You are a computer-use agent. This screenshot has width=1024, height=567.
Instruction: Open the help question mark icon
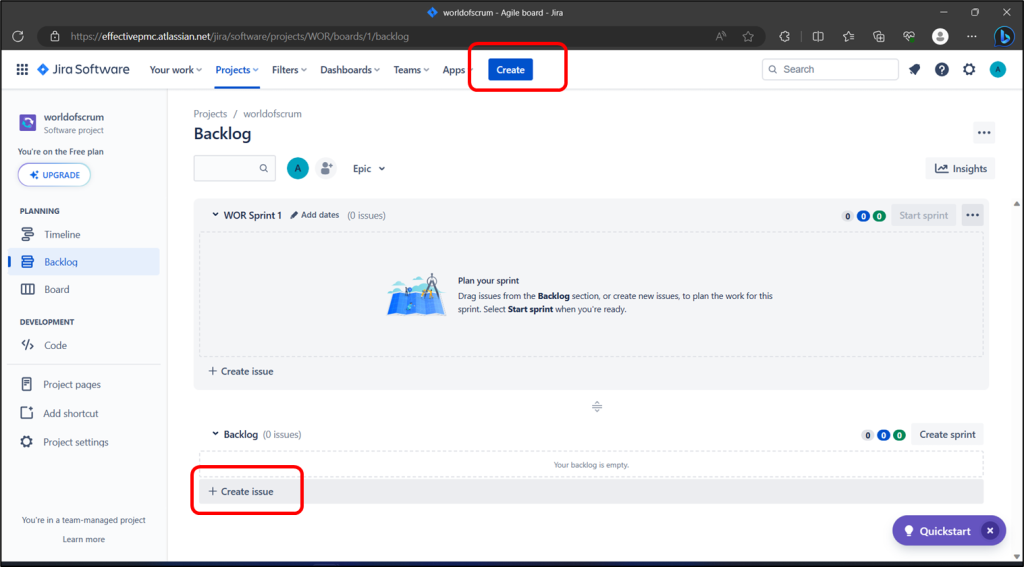click(942, 69)
